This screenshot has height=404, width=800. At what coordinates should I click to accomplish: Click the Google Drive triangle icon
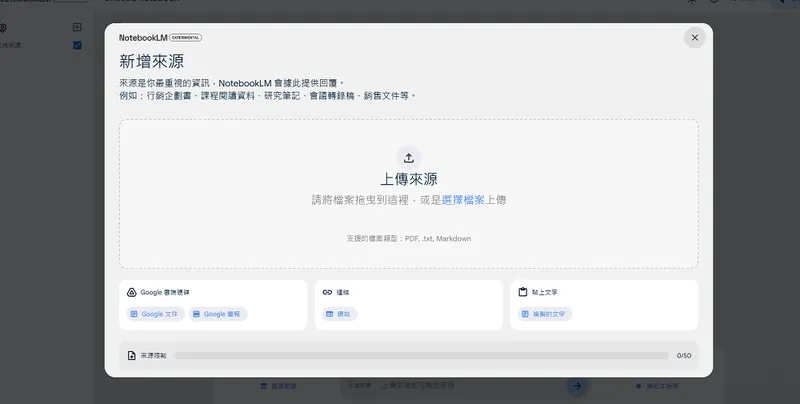pyautogui.click(x=132, y=292)
